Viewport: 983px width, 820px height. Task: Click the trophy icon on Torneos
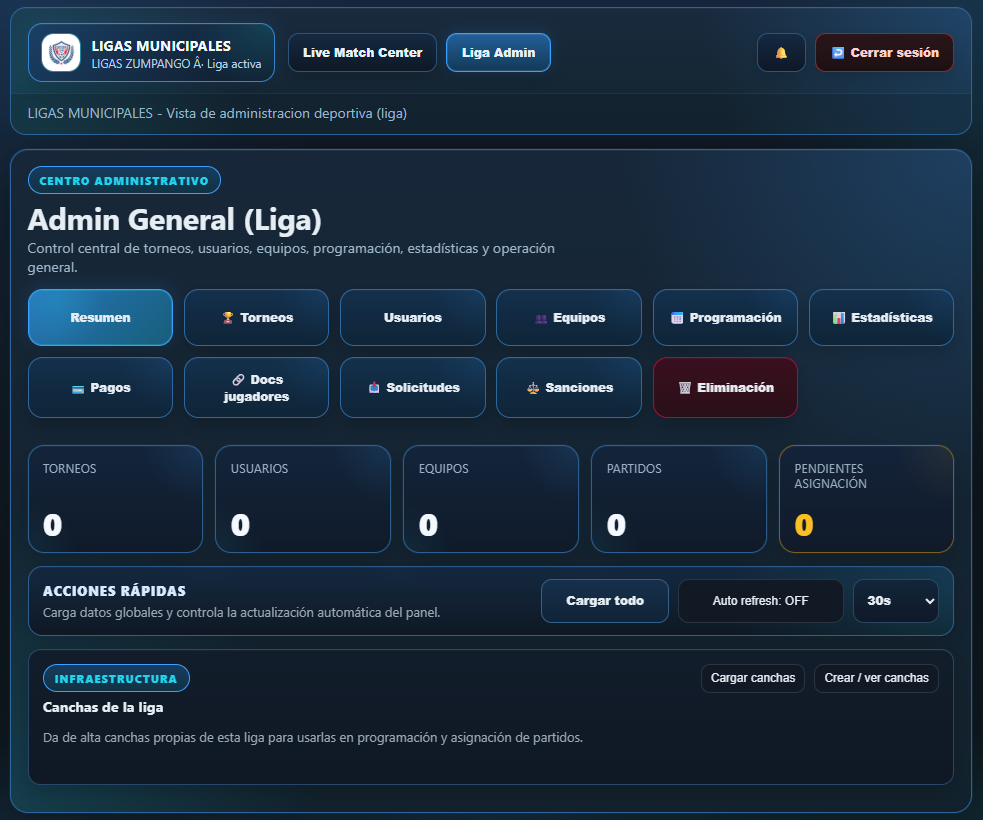(x=225, y=317)
